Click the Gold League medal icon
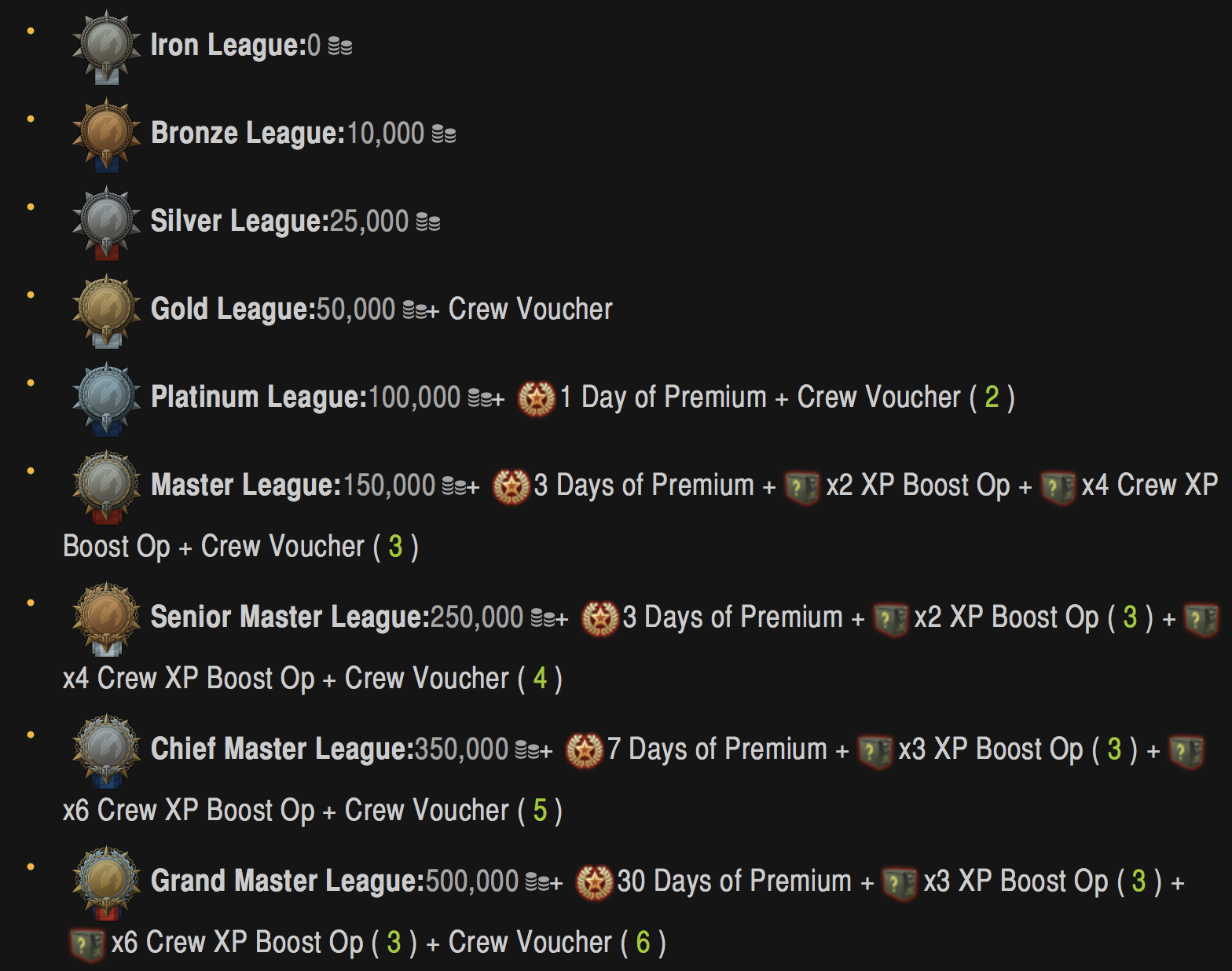This screenshot has height=971, width=1232. [x=106, y=310]
